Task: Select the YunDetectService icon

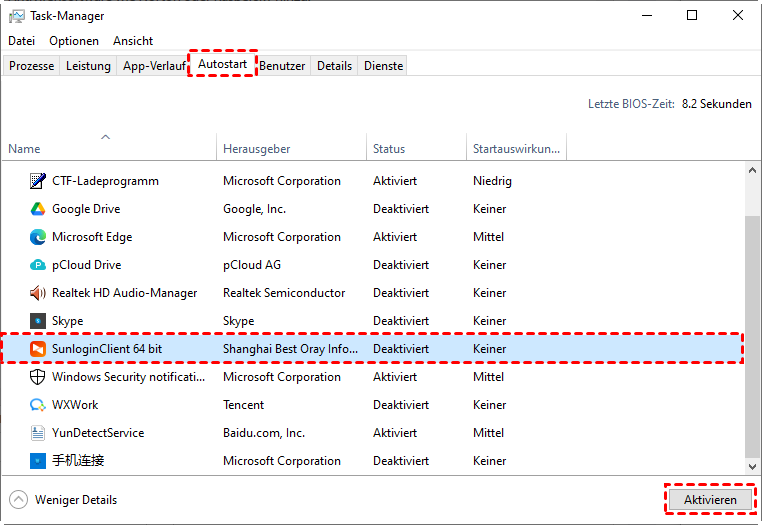Action: tap(37, 433)
